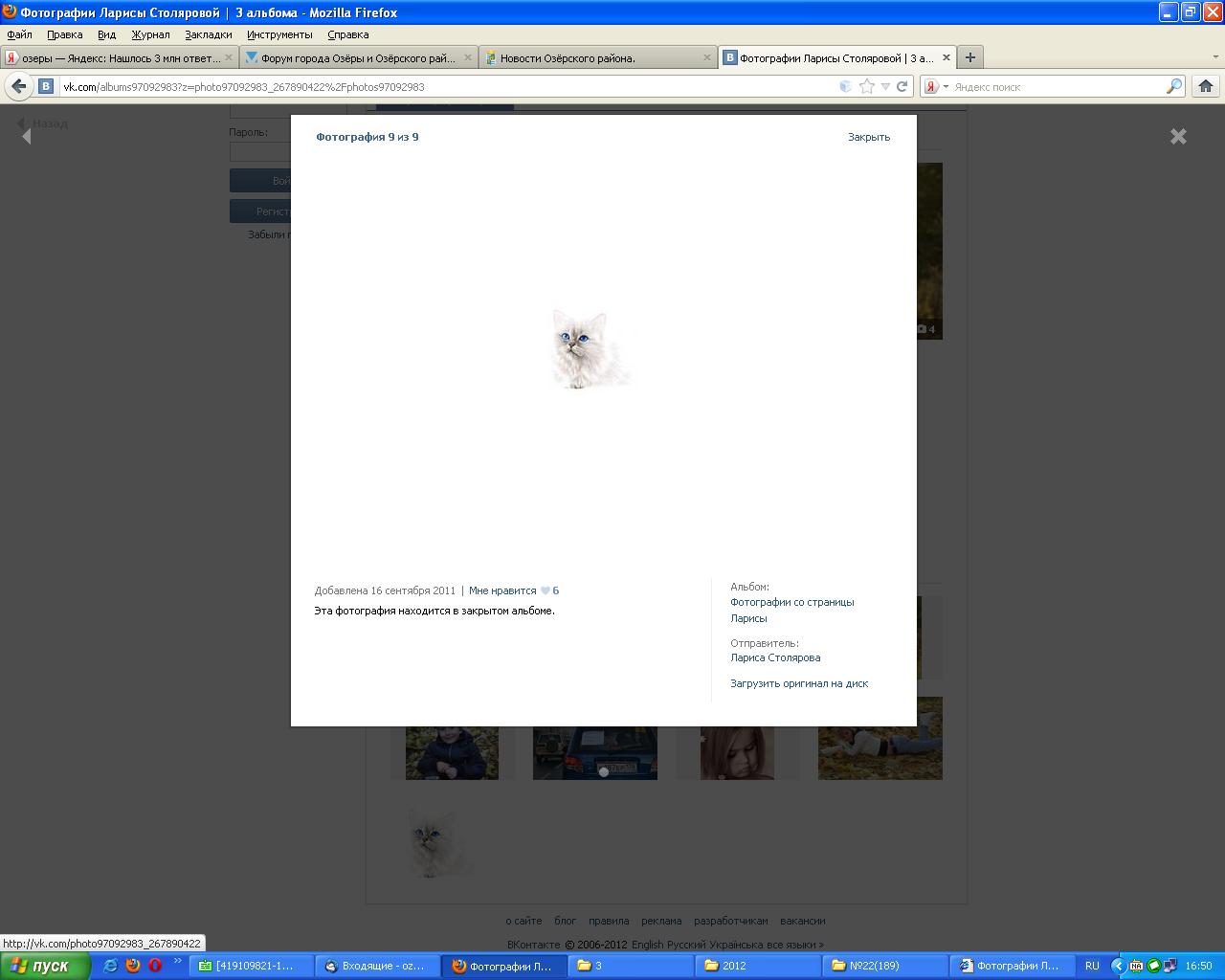Open the folder 3 taskbar window
The image size is (1225, 980).
(632, 966)
